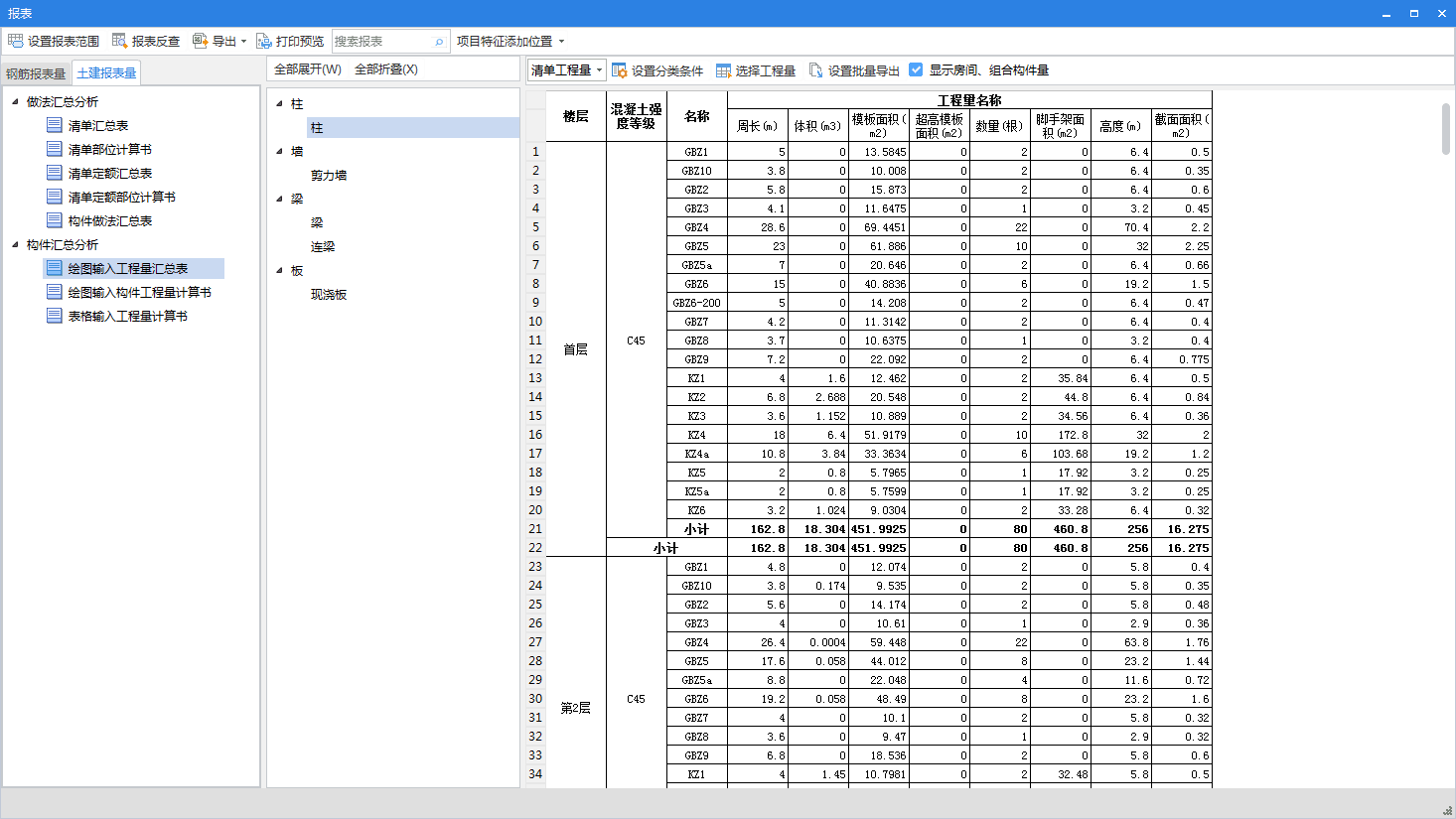The width and height of the screenshot is (1456, 819).
Task: Click the KZ4a name cell
Action: (x=697, y=454)
